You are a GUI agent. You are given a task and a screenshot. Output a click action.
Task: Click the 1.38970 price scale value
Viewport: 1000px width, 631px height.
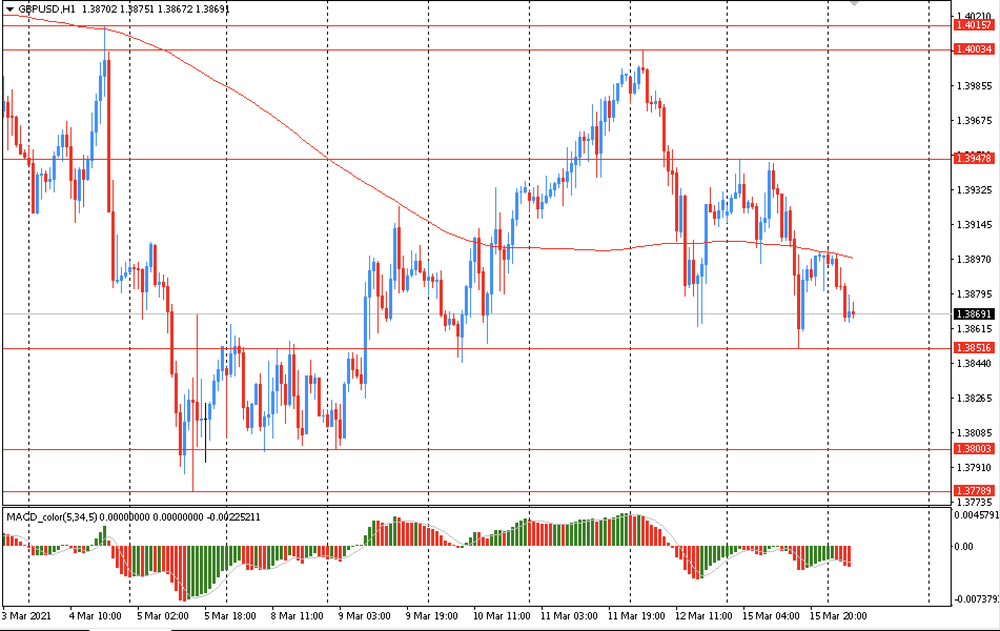(975, 259)
